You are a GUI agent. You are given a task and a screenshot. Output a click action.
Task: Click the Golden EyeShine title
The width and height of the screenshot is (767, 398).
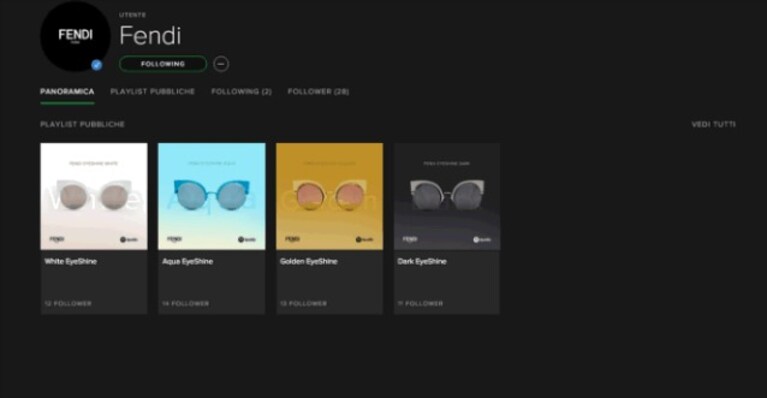309,262
